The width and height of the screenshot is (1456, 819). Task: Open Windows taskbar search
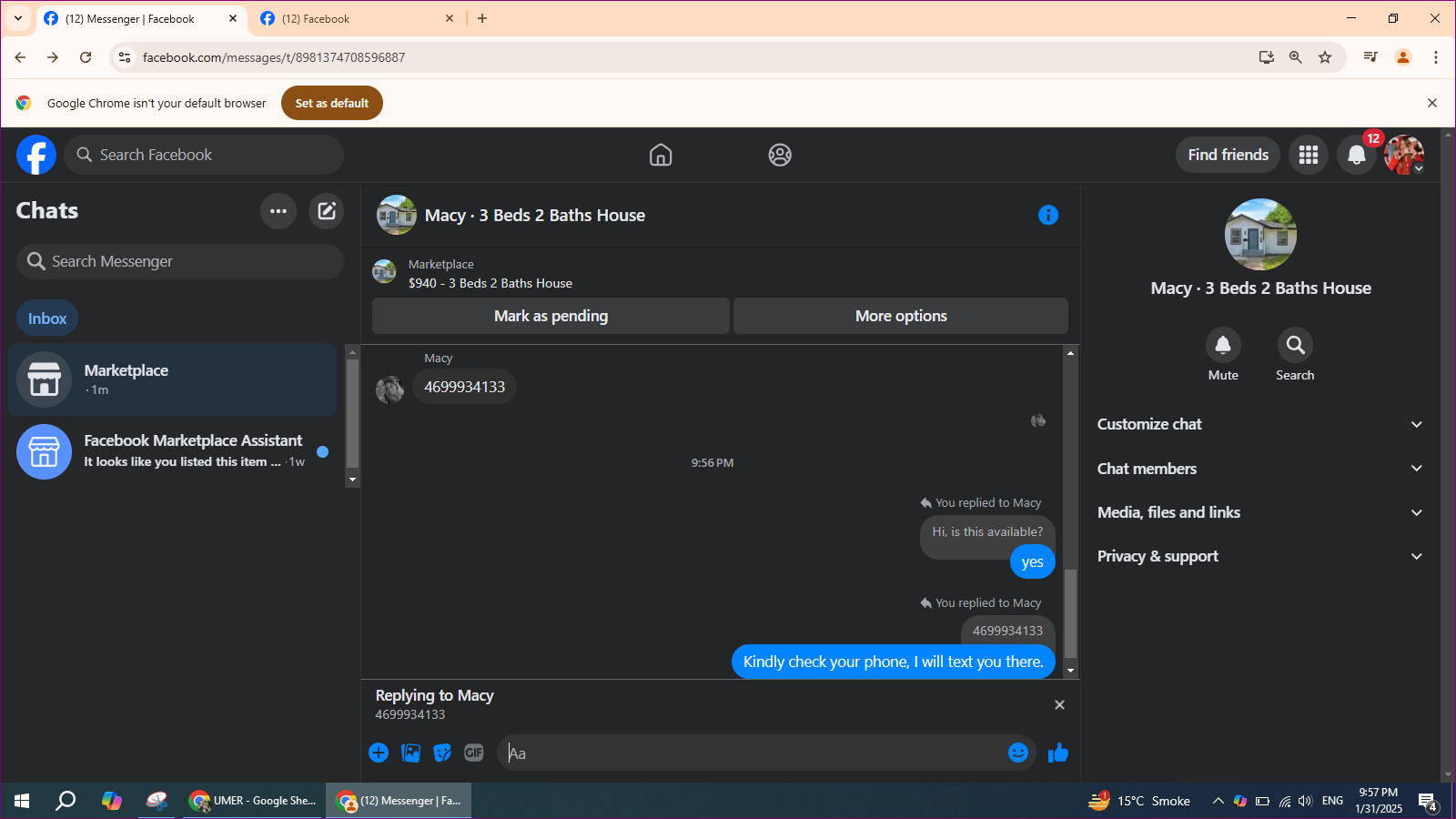[x=66, y=801]
